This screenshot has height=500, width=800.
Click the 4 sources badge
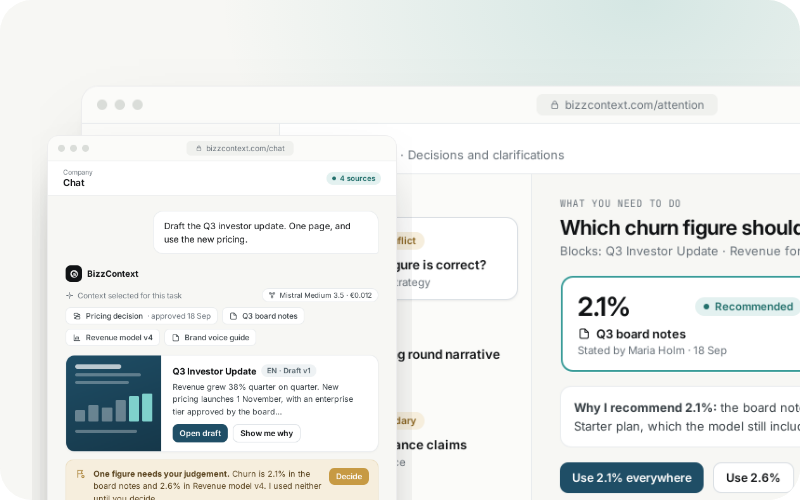[x=354, y=178]
